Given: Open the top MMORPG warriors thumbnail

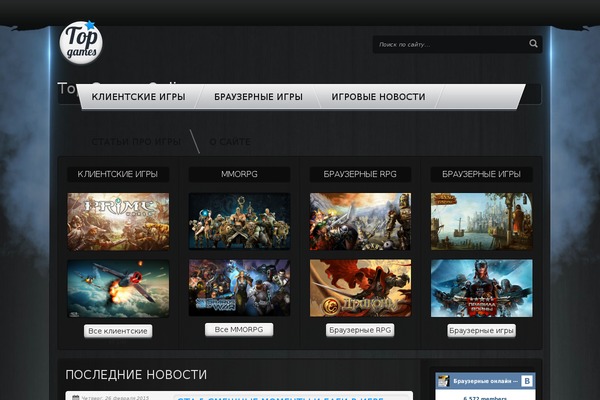Looking at the screenshot, I should click(239, 222).
